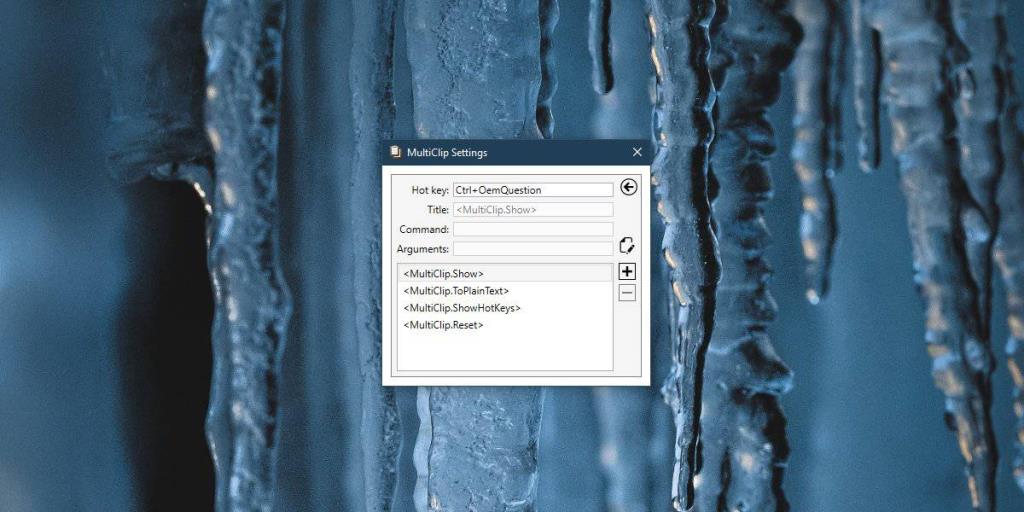Click the edit clipboard icon beside Arguments
1024x512 pixels.
tap(628, 246)
